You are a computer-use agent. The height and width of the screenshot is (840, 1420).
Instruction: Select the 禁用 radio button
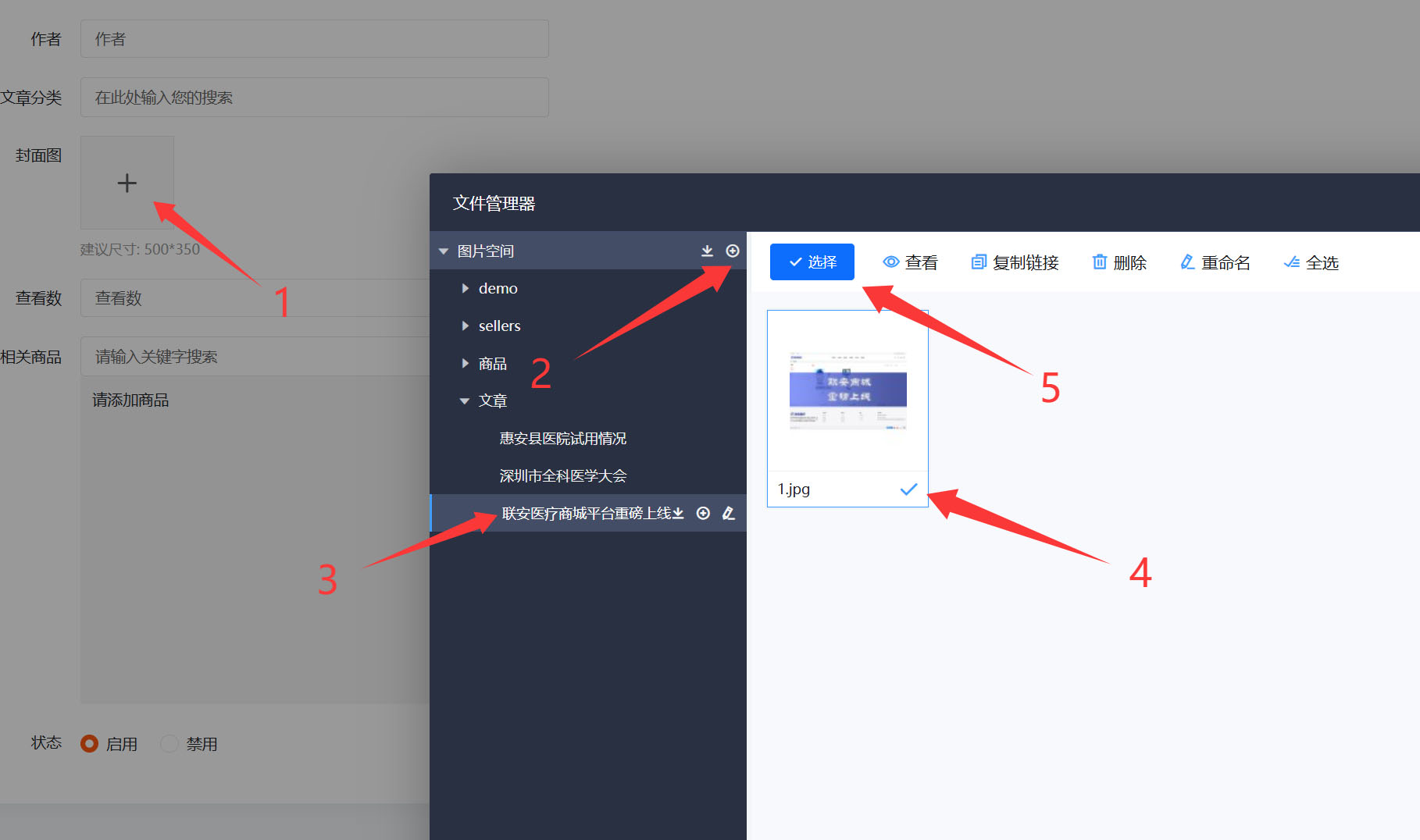[x=169, y=743]
